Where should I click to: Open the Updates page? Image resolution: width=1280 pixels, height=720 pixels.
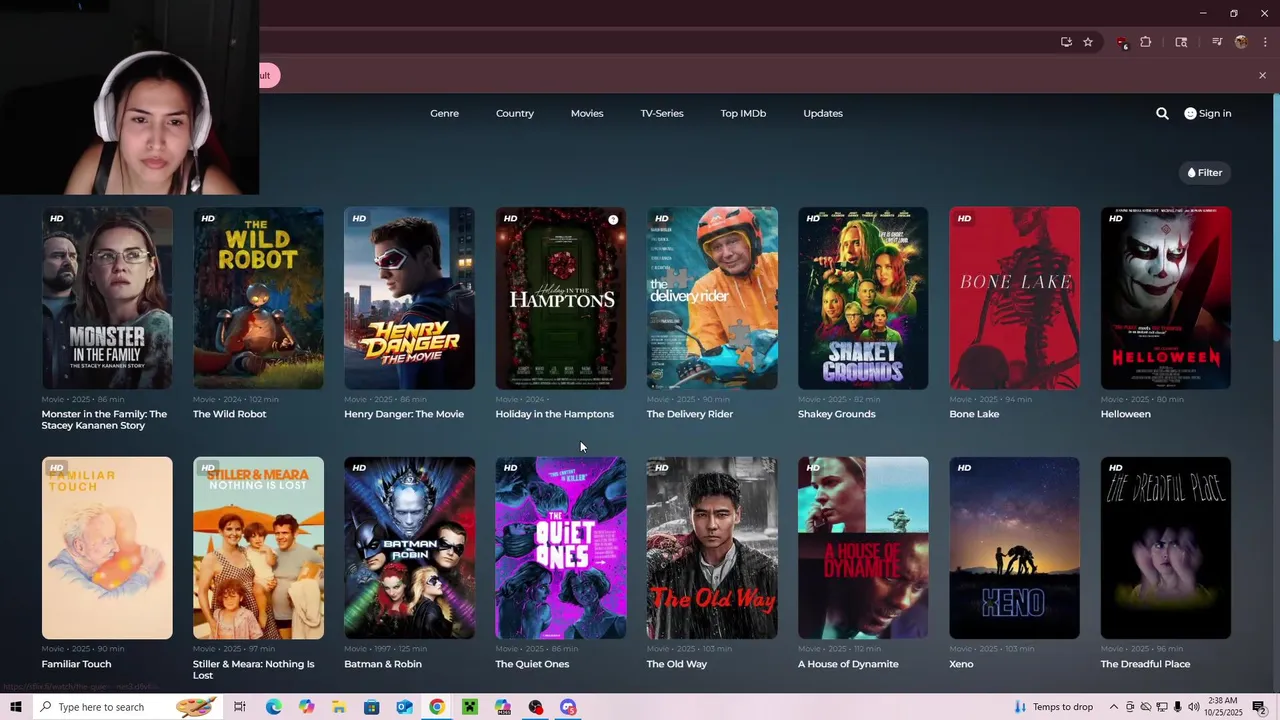[823, 113]
